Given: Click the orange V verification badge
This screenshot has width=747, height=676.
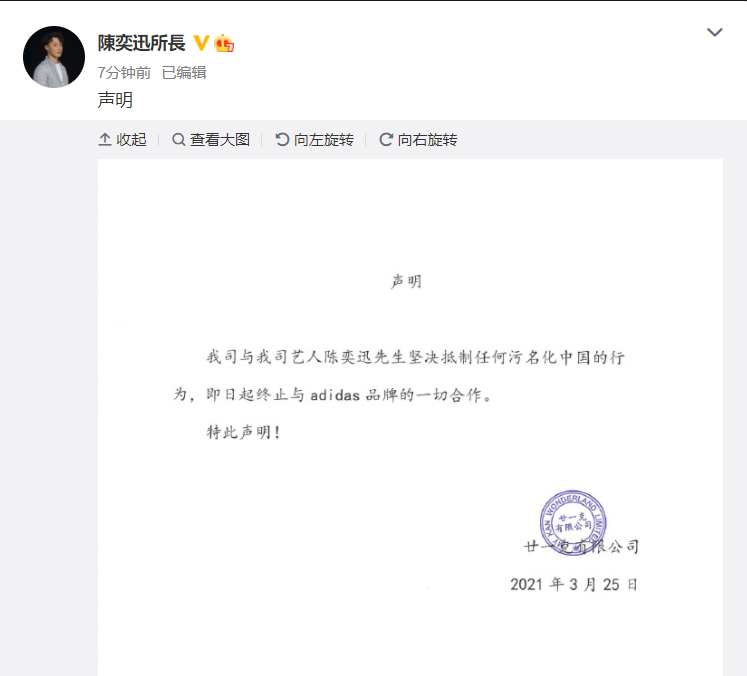Looking at the screenshot, I should click(201, 43).
